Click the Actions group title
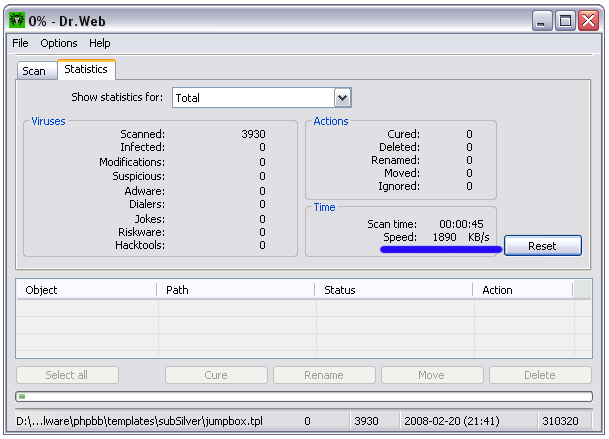The height and width of the screenshot is (439, 609). coord(331,121)
